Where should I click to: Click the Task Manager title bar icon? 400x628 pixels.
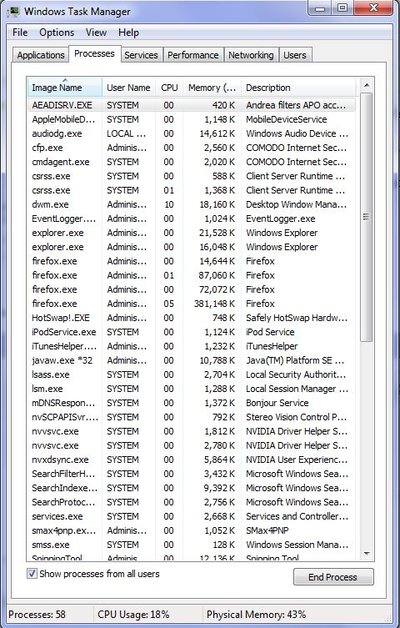click(12, 10)
